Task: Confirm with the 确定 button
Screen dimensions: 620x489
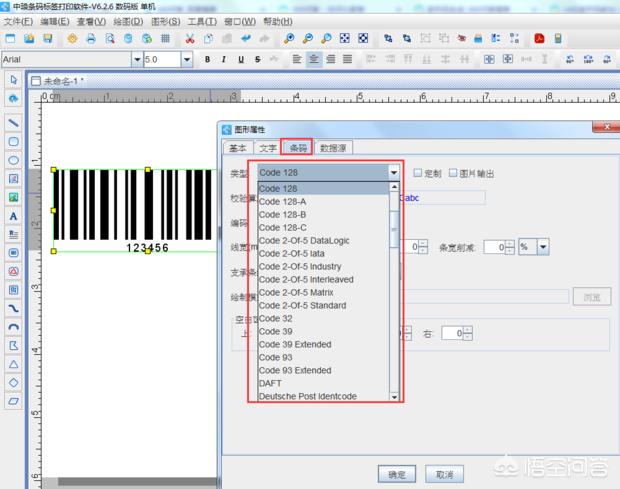Action: click(x=397, y=474)
